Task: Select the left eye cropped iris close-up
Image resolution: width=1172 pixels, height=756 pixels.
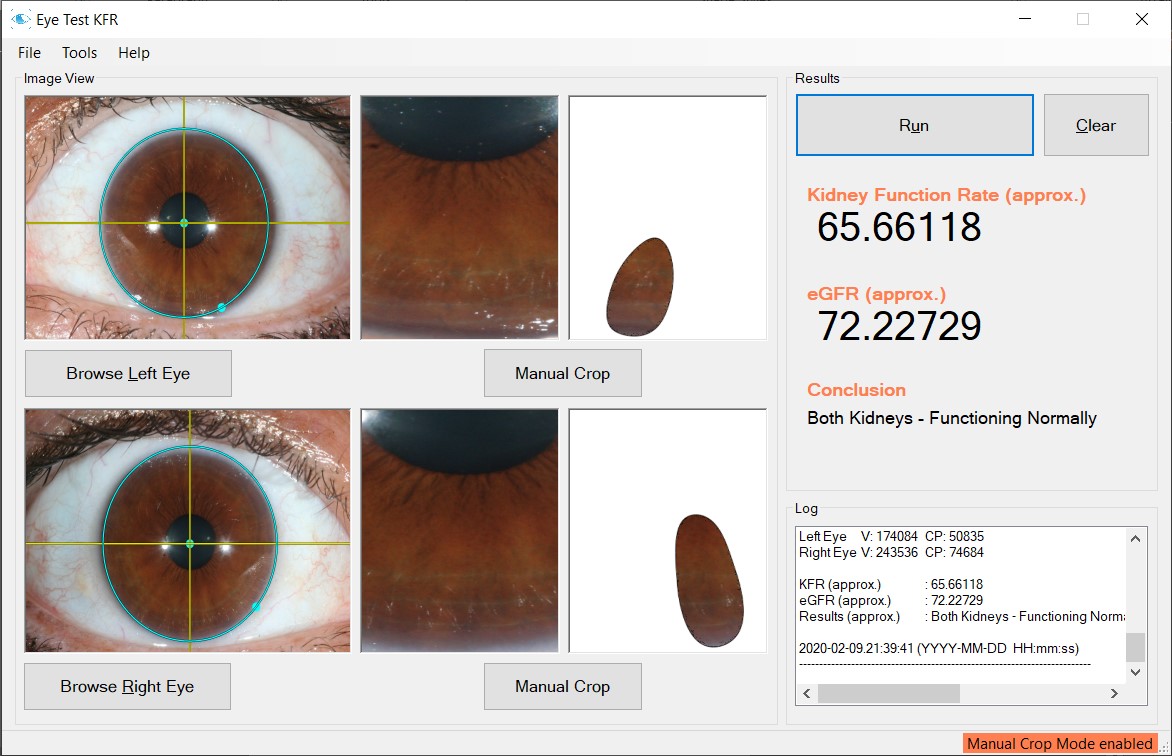Action: click(459, 217)
